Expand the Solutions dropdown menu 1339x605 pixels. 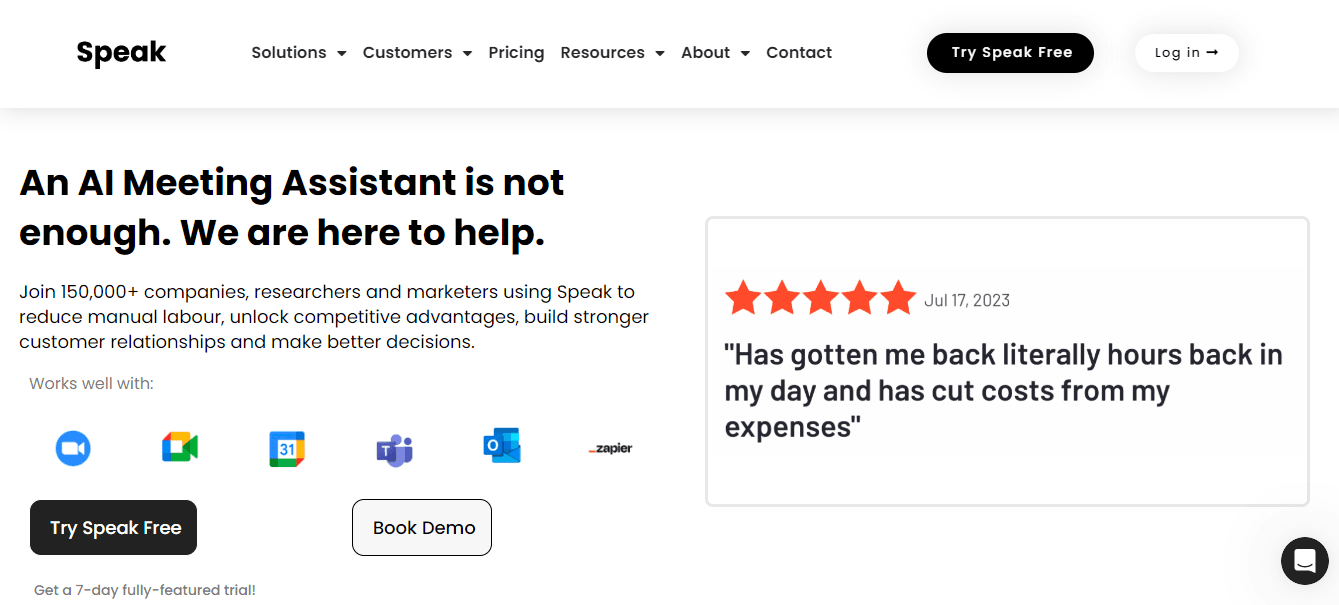coord(298,53)
